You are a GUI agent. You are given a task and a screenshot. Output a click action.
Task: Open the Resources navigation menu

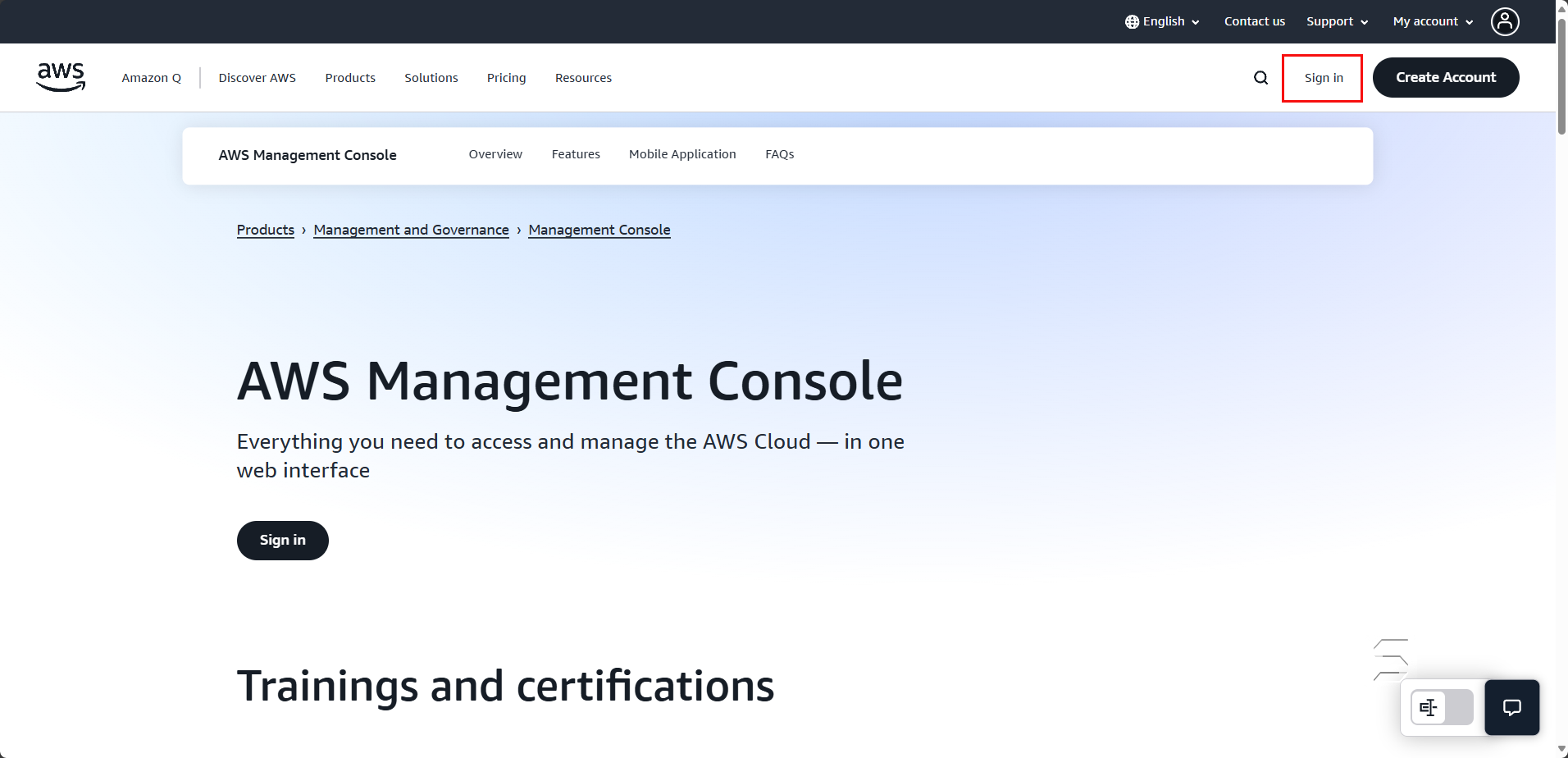(x=583, y=78)
